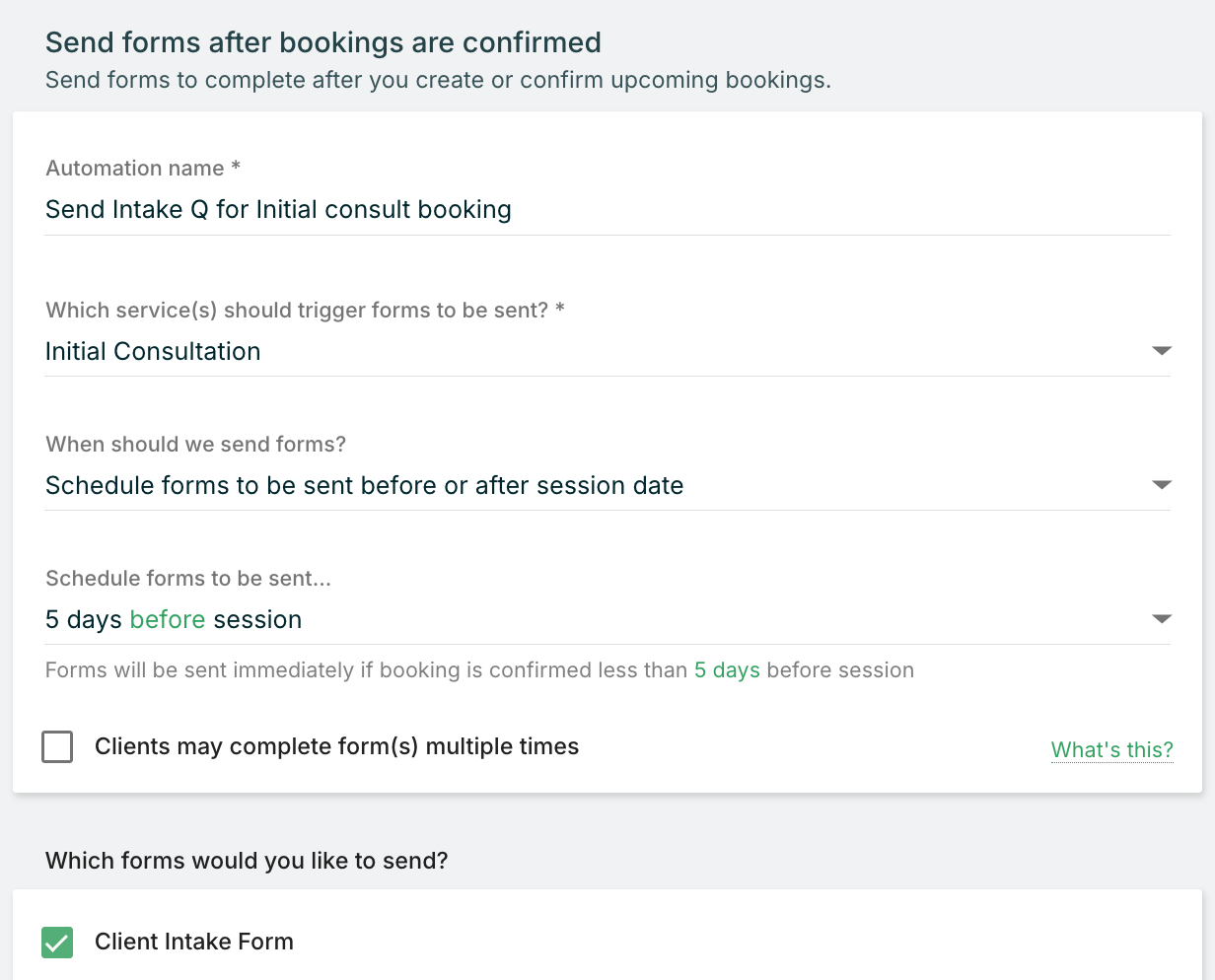Click the "Client Intake Form" label text
This screenshot has height=980, width=1215.
point(194,943)
